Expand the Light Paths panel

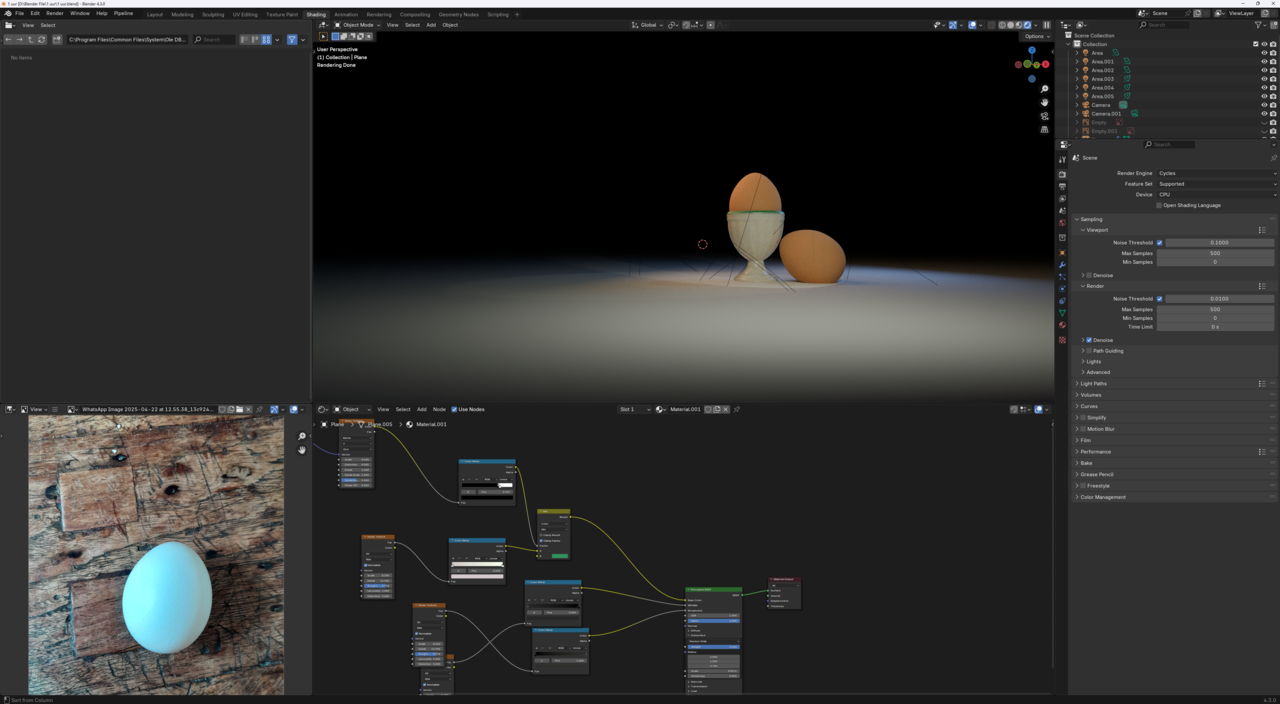[1093, 383]
